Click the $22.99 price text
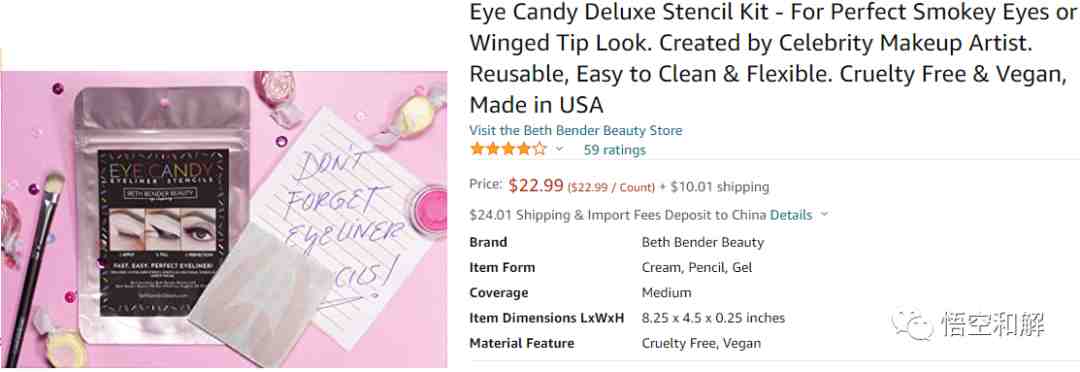 click(536, 185)
